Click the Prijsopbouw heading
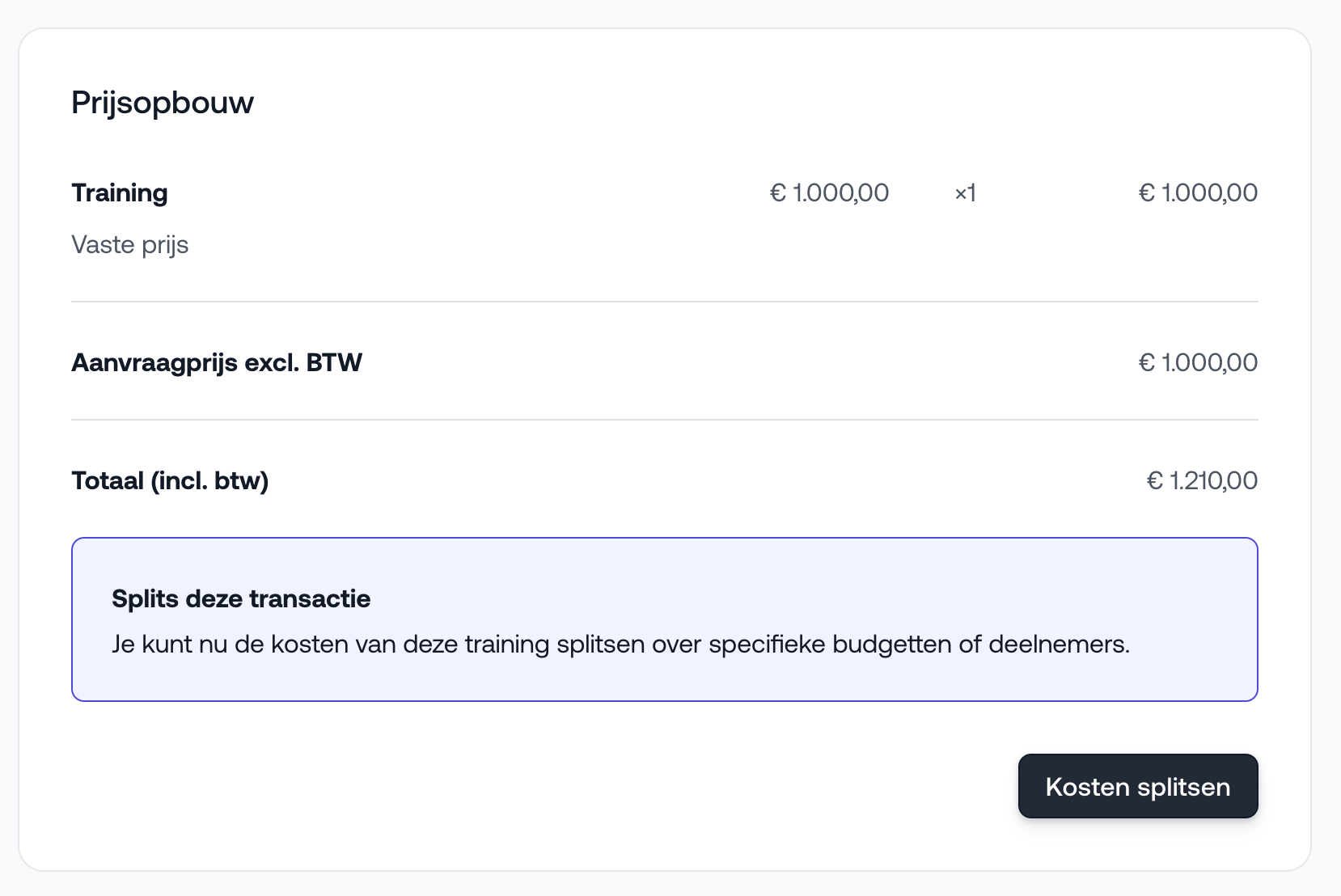 click(x=163, y=103)
